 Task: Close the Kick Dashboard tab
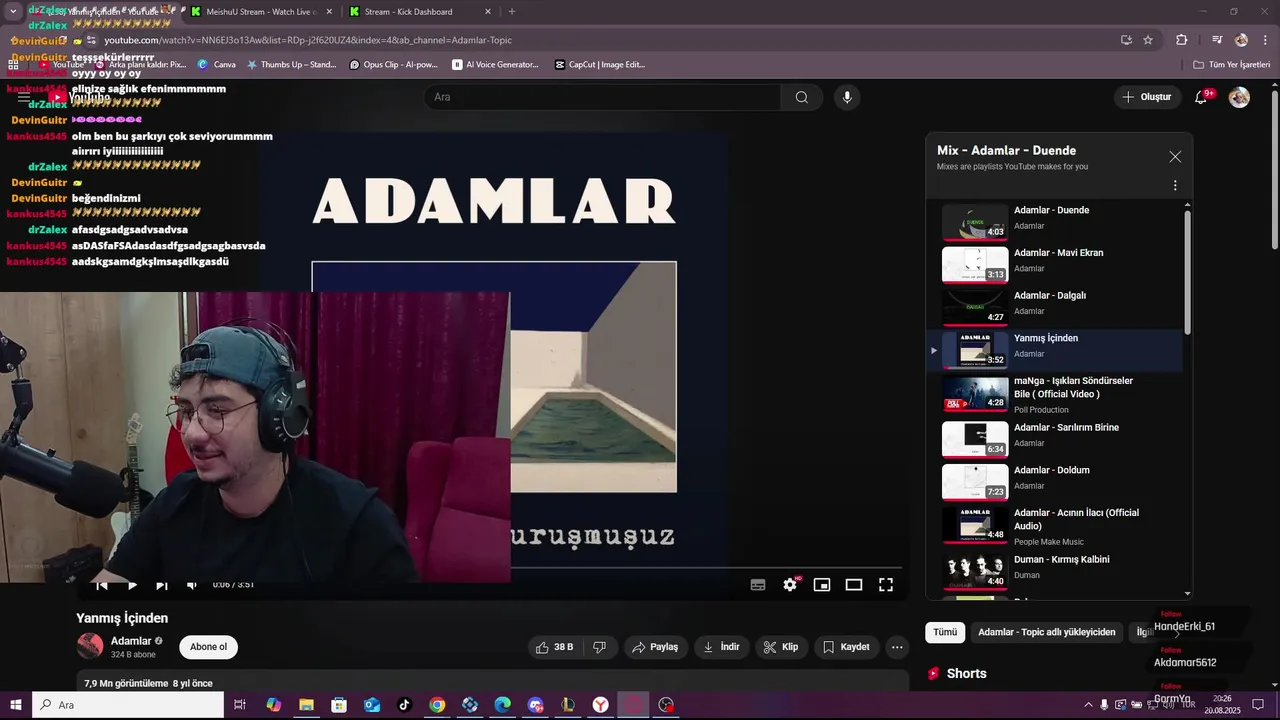(488, 12)
